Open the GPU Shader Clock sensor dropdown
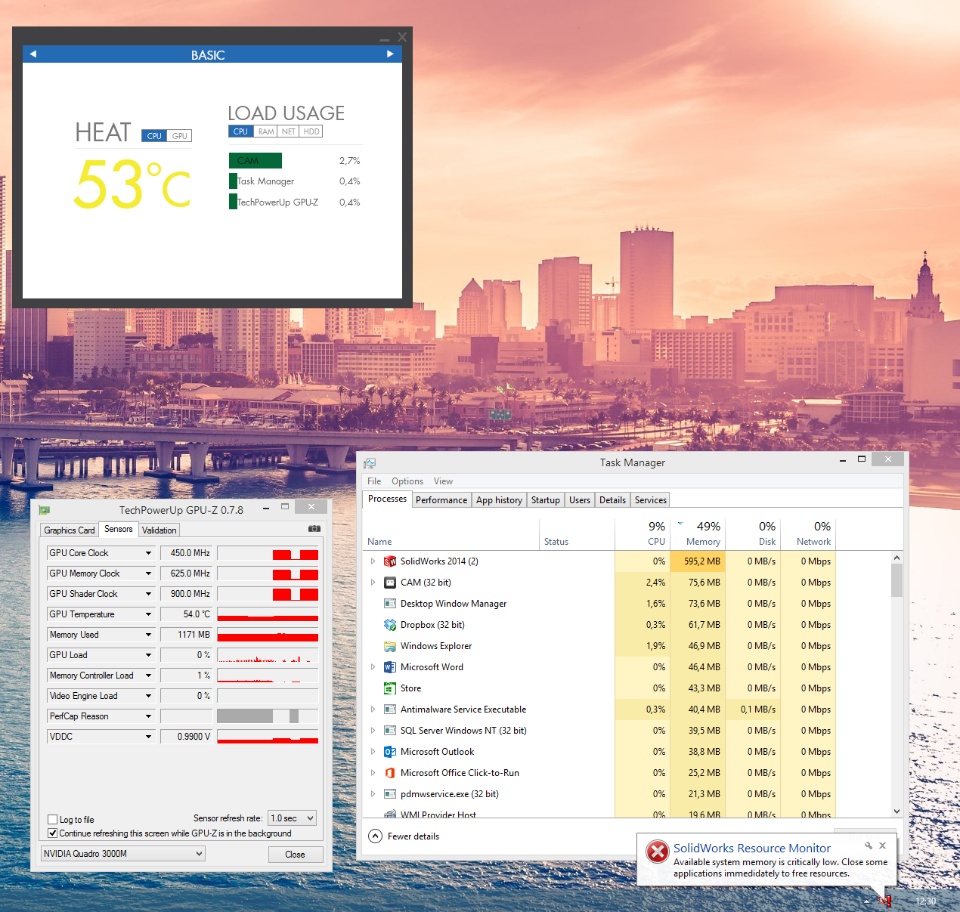 [x=148, y=594]
